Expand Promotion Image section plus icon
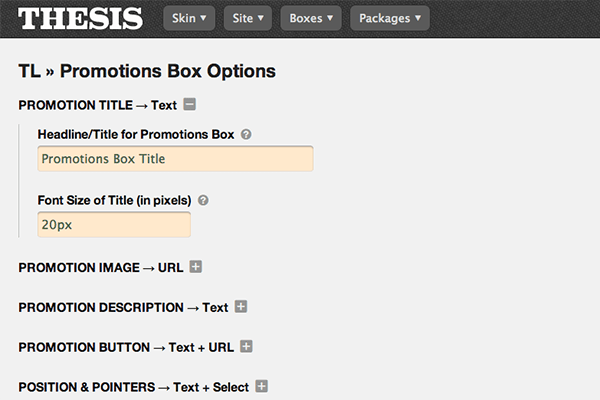 tap(196, 267)
